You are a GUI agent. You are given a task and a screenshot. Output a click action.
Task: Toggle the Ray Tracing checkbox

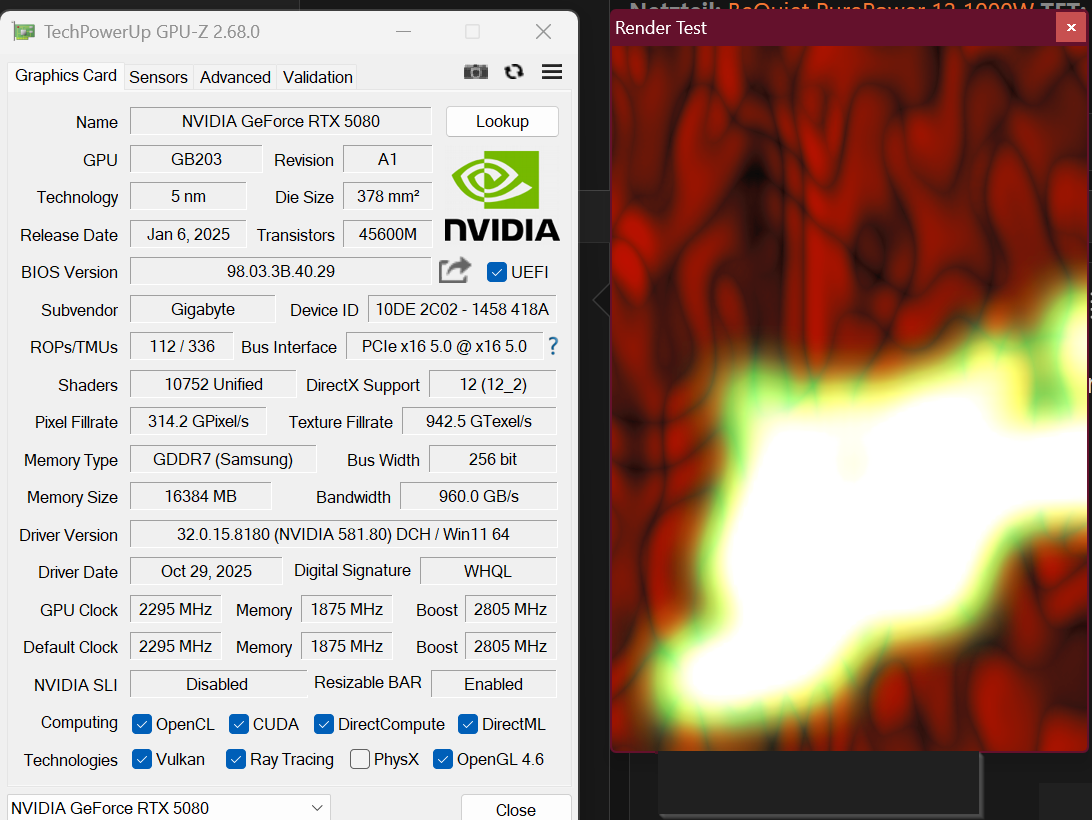235,759
